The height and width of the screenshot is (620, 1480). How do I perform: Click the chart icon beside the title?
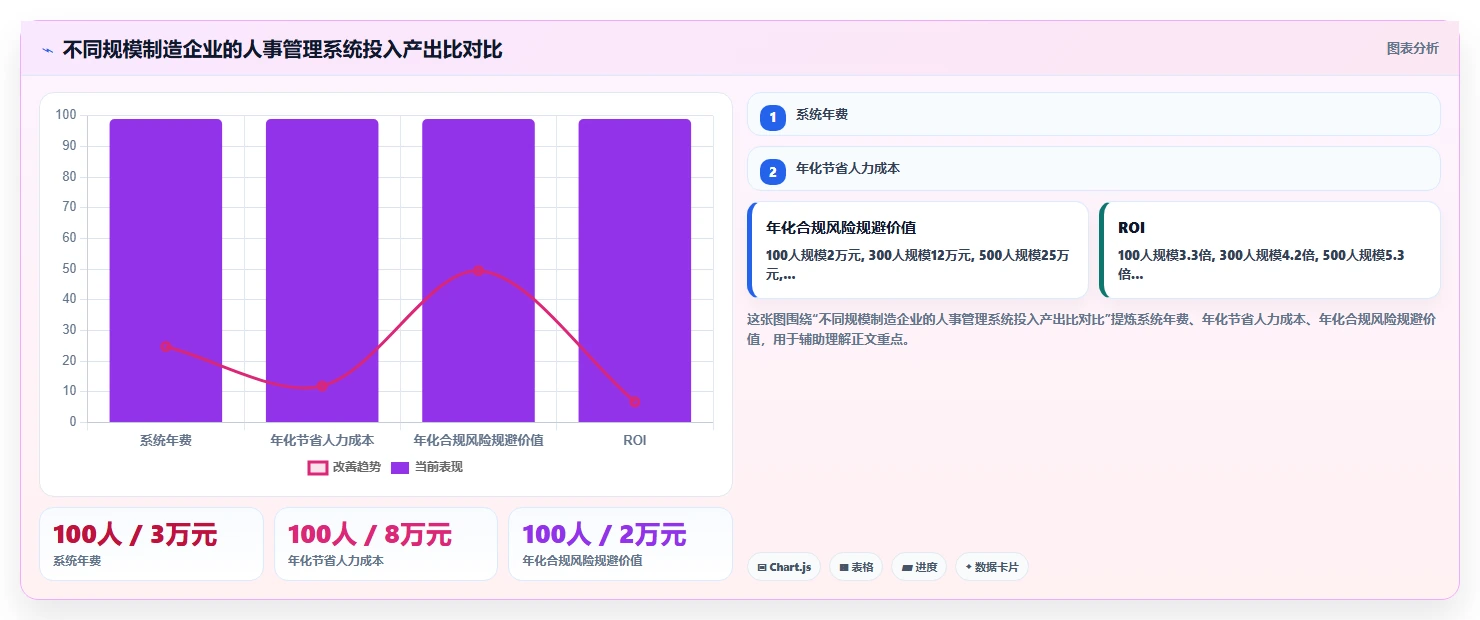pyautogui.click(x=47, y=50)
